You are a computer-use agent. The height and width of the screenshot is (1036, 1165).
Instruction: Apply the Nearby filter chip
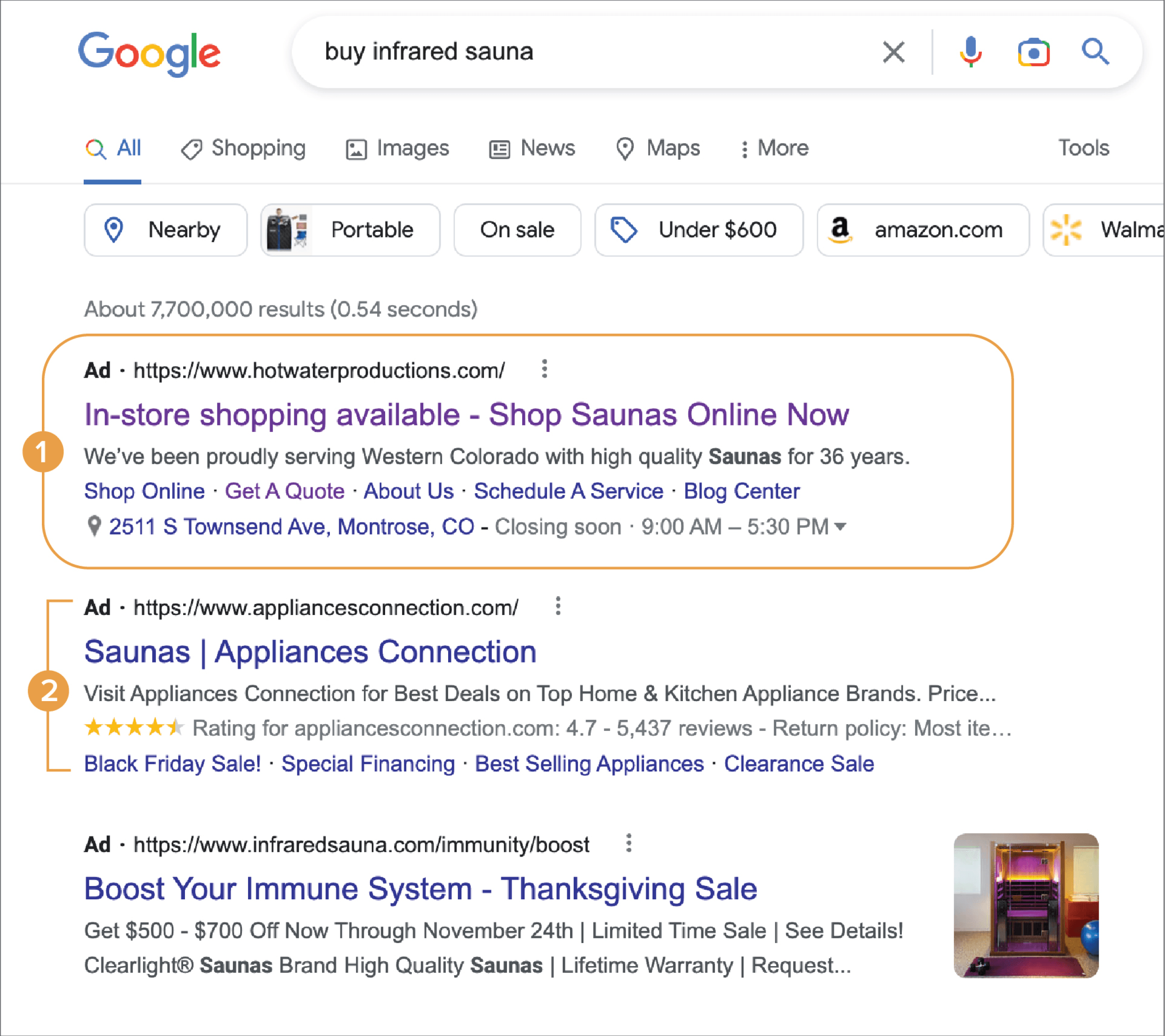click(165, 230)
